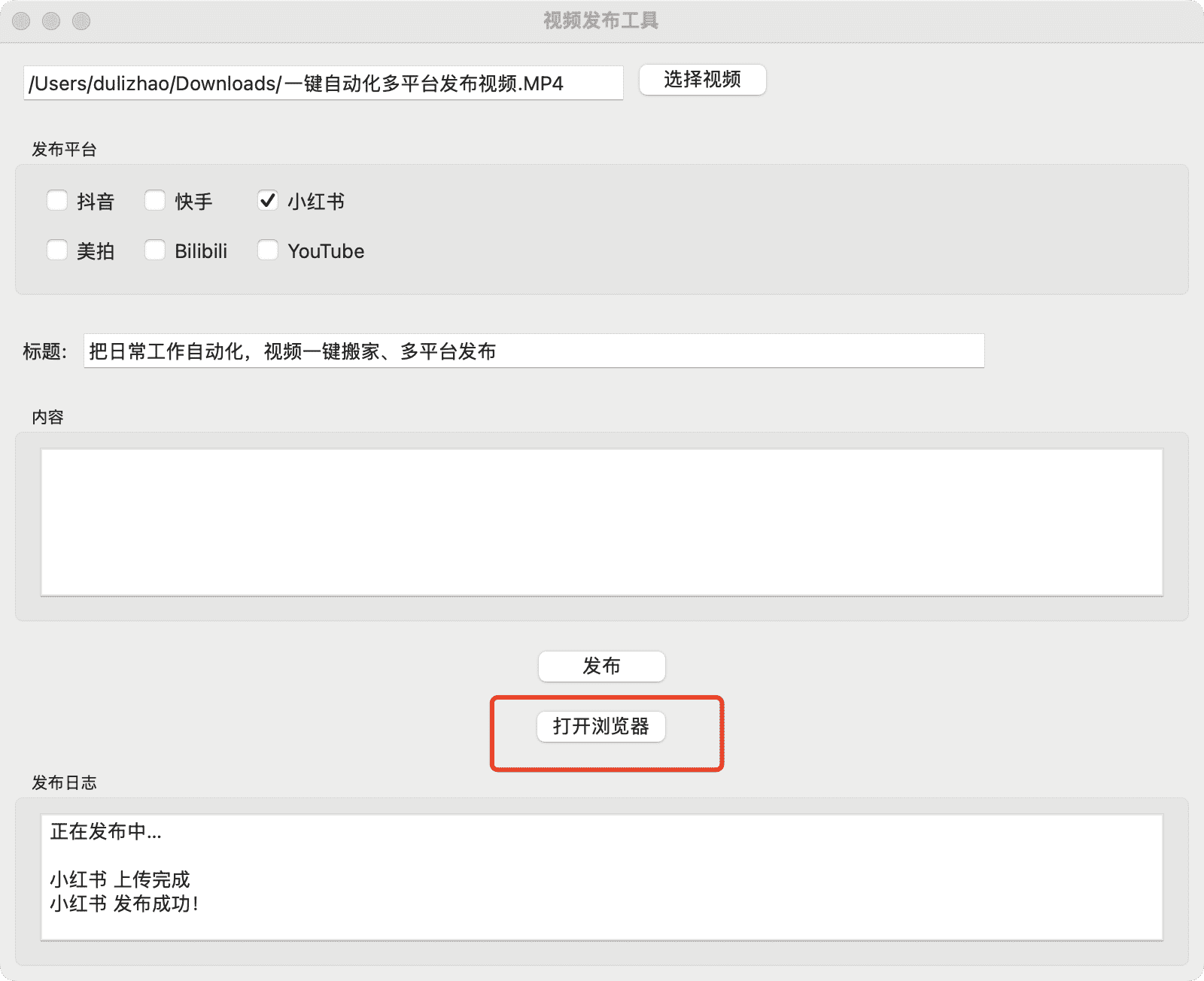This screenshot has height=981, width=1204.
Task: Click the 发布日志 section label
Action: click(x=64, y=783)
